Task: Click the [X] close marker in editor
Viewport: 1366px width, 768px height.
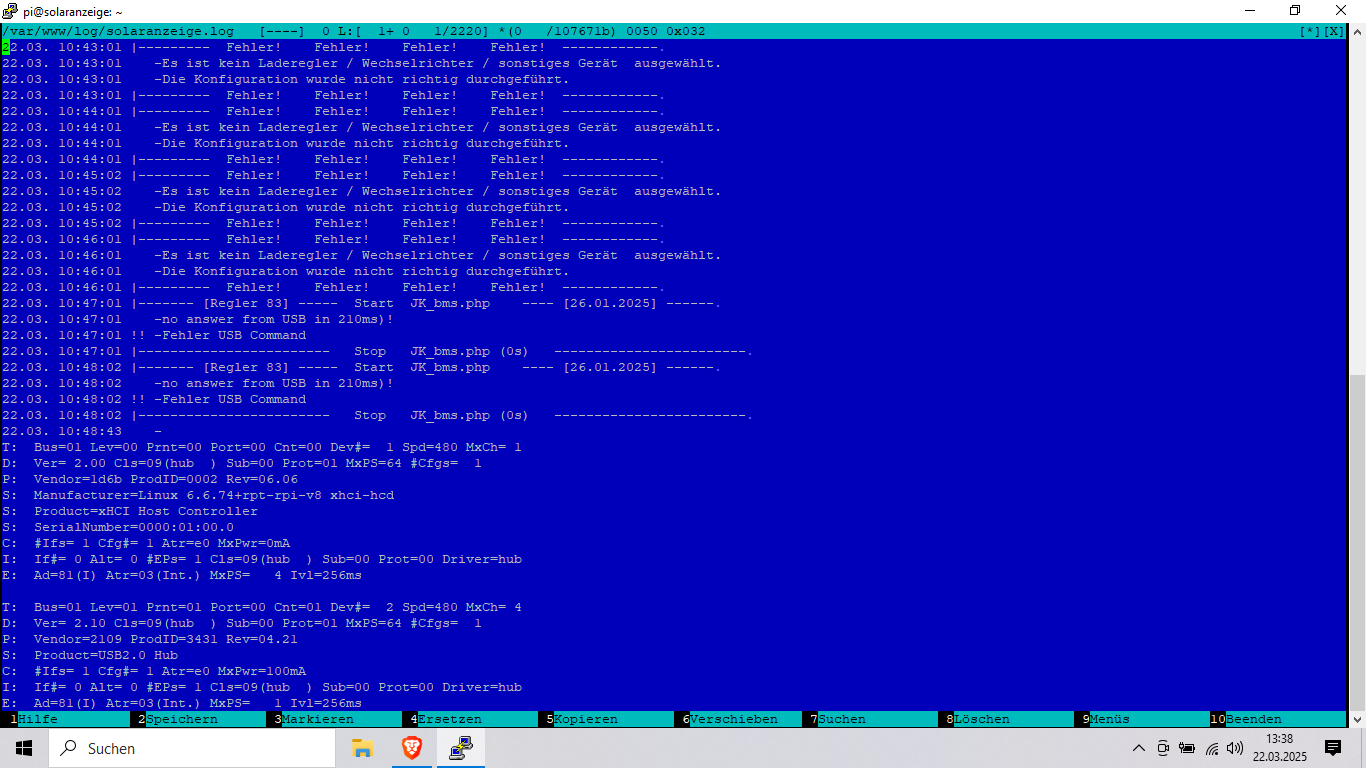Action: click(1334, 32)
